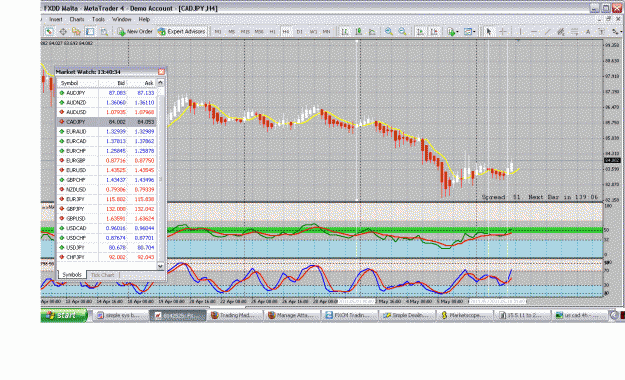Draw a vertical line tool

520,32
